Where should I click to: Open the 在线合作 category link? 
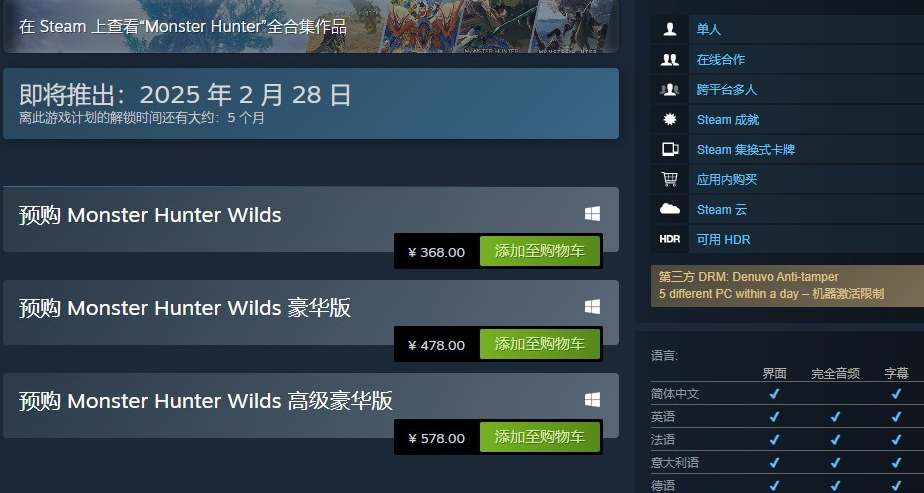click(721, 59)
